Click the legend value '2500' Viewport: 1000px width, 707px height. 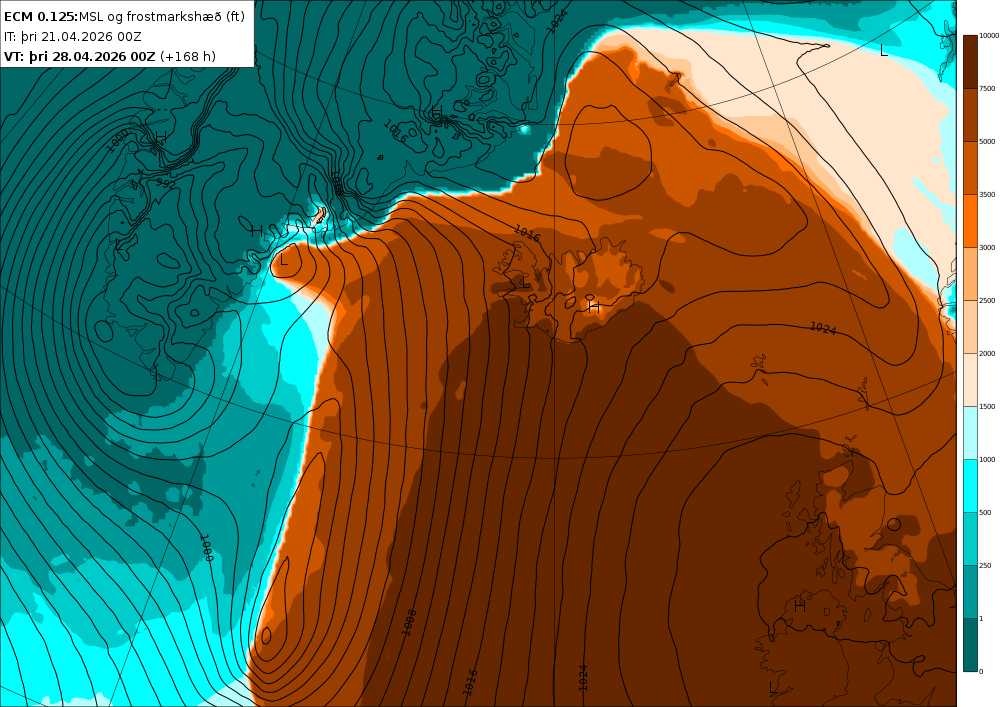coord(987,300)
